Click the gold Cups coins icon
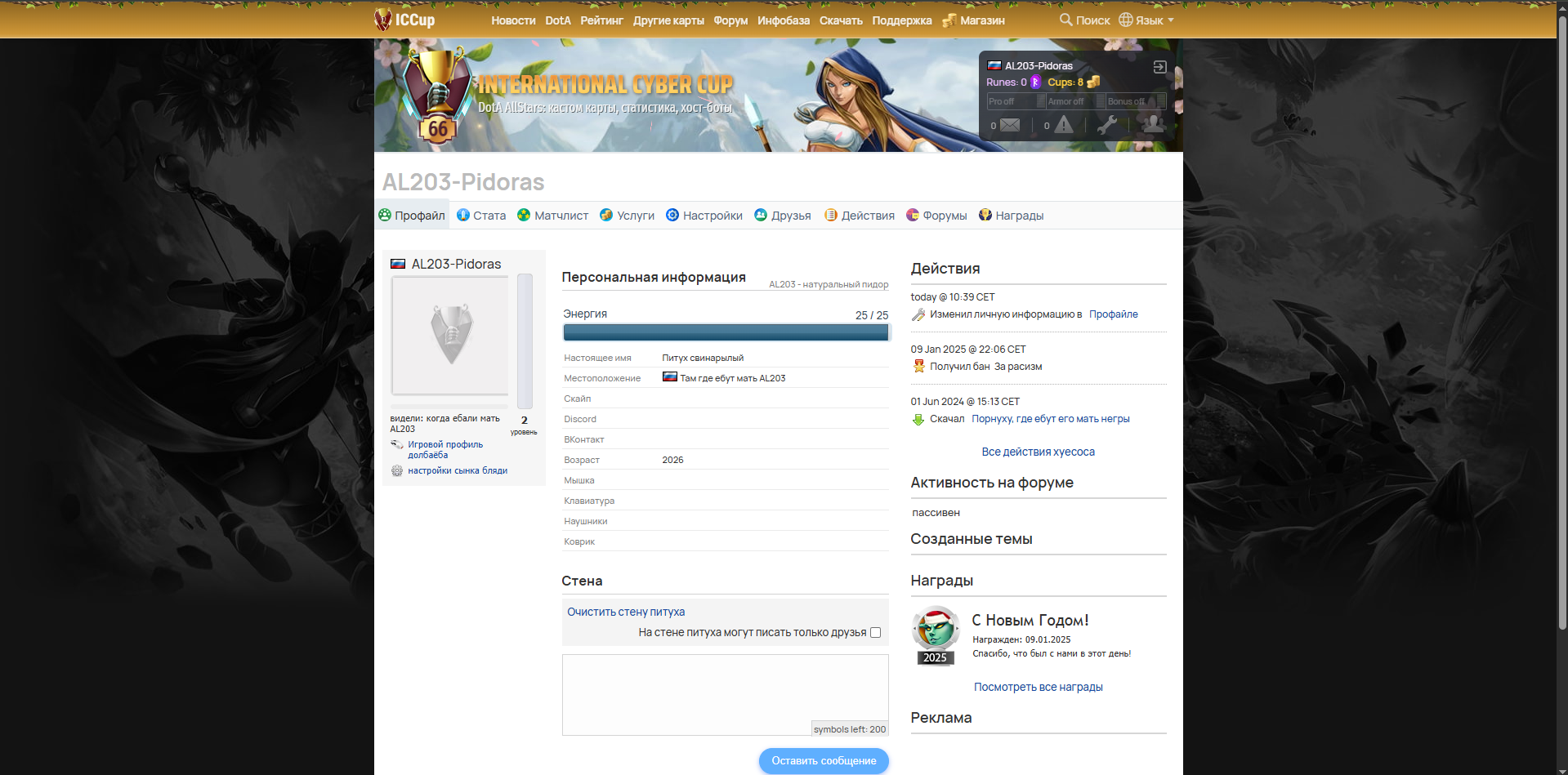 [x=1093, y=82]
